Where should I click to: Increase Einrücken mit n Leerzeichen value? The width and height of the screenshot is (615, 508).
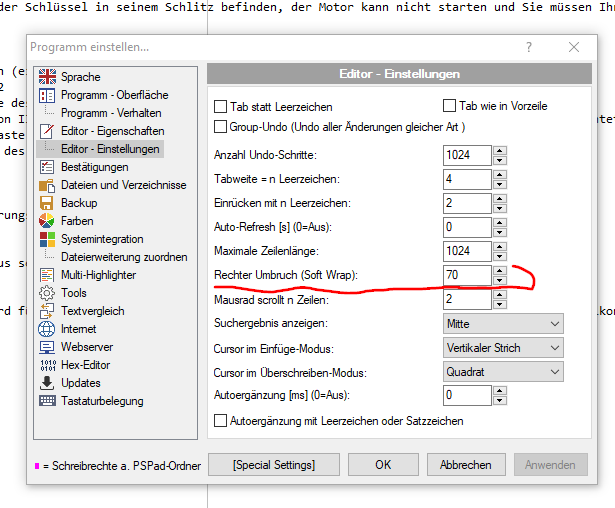point(500,198)
